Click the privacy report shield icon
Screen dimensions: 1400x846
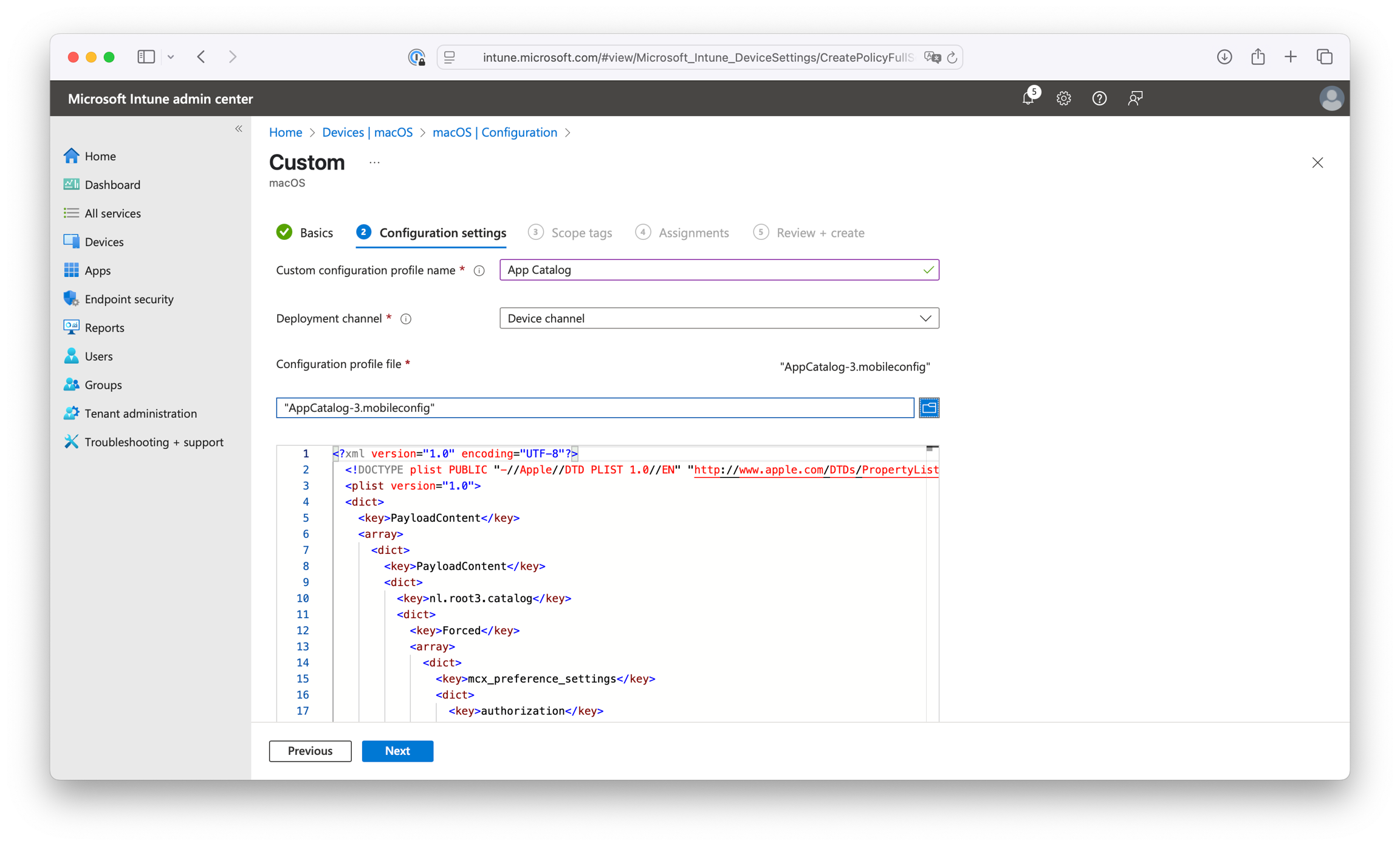click(416, 57)
